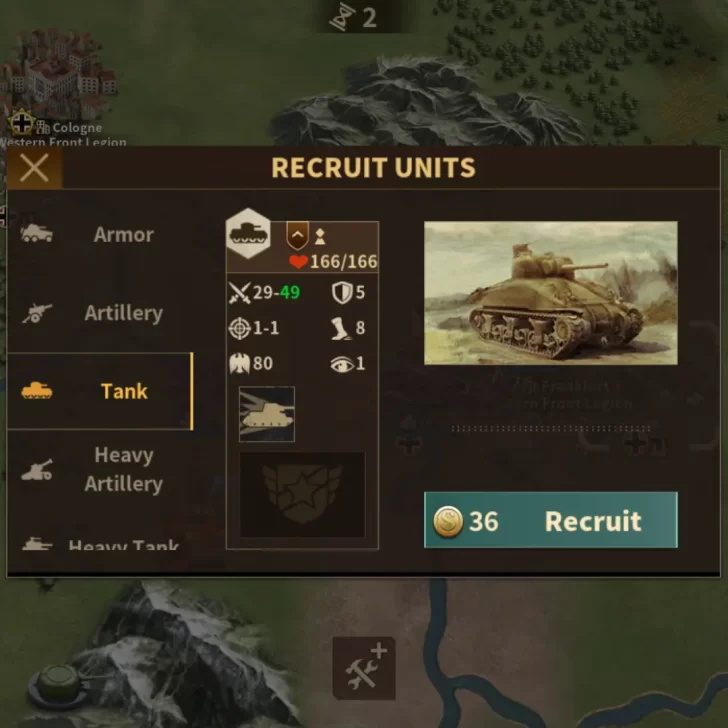728x728 pixels.
Task: Click the hexagonal tank unit icon
Action: 248,234
